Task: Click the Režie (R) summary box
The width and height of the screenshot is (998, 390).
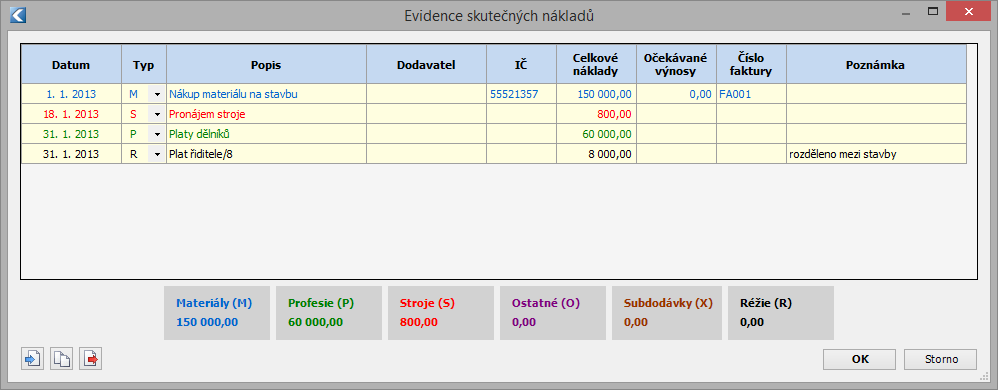Action: coord(781,312)
